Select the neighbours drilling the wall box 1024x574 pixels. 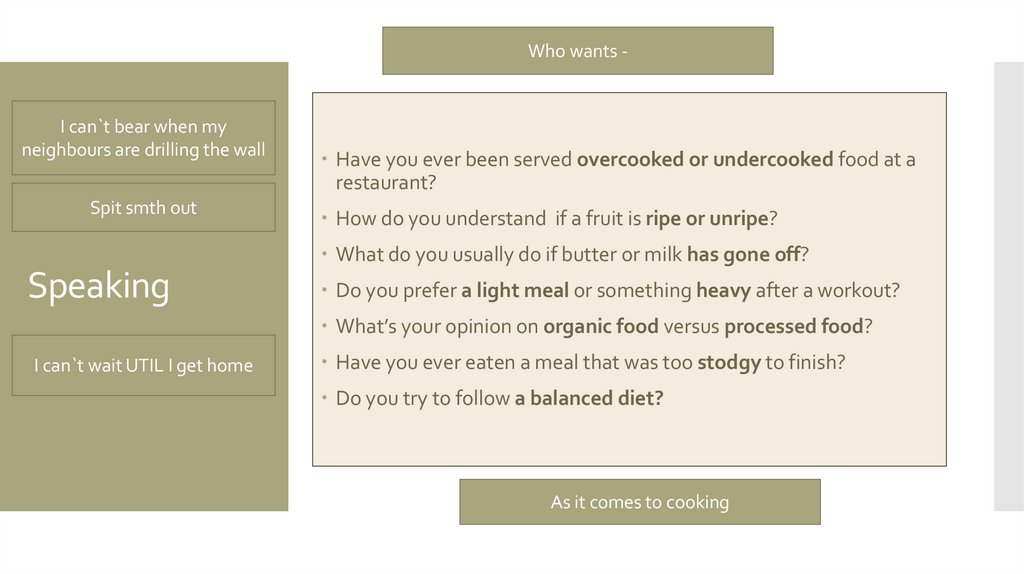143,138
